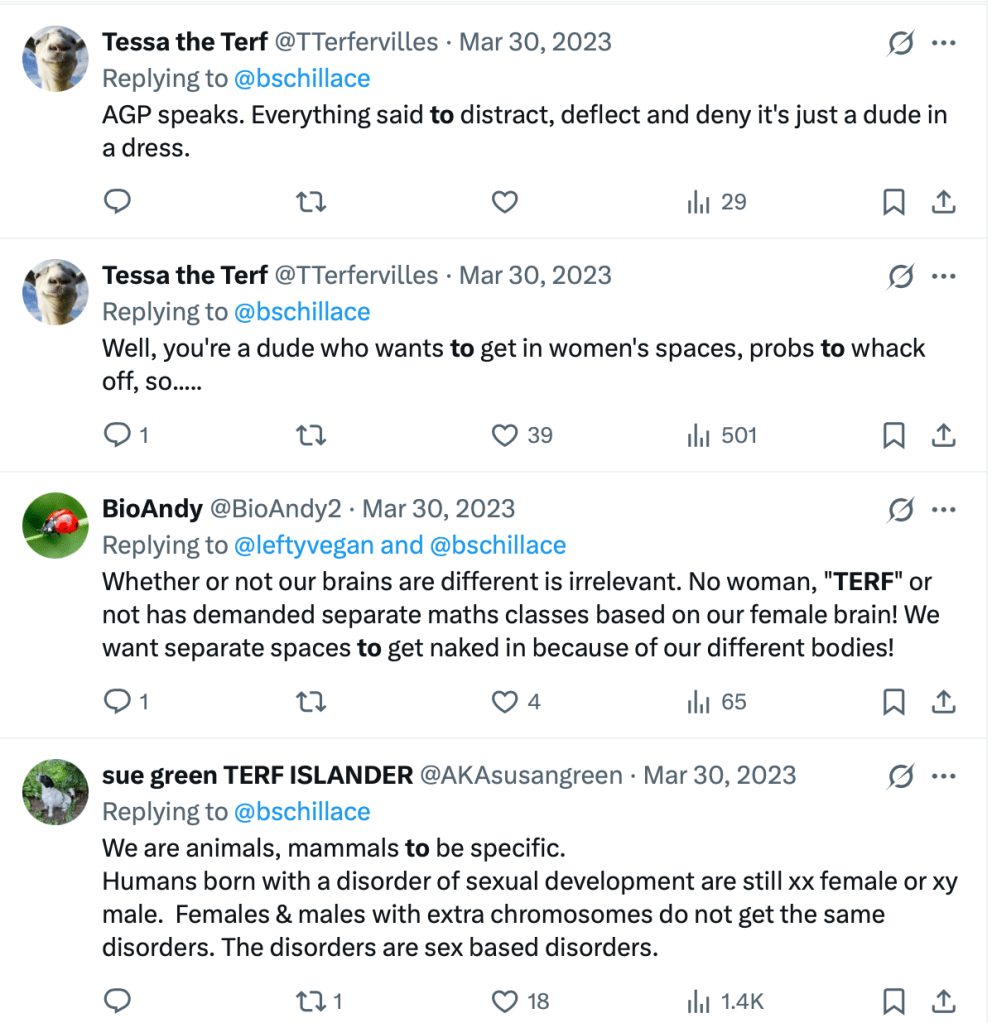Share sue green's tweet with 1.4K views
Viewport: 992px width, 1023px height.
943,1001
